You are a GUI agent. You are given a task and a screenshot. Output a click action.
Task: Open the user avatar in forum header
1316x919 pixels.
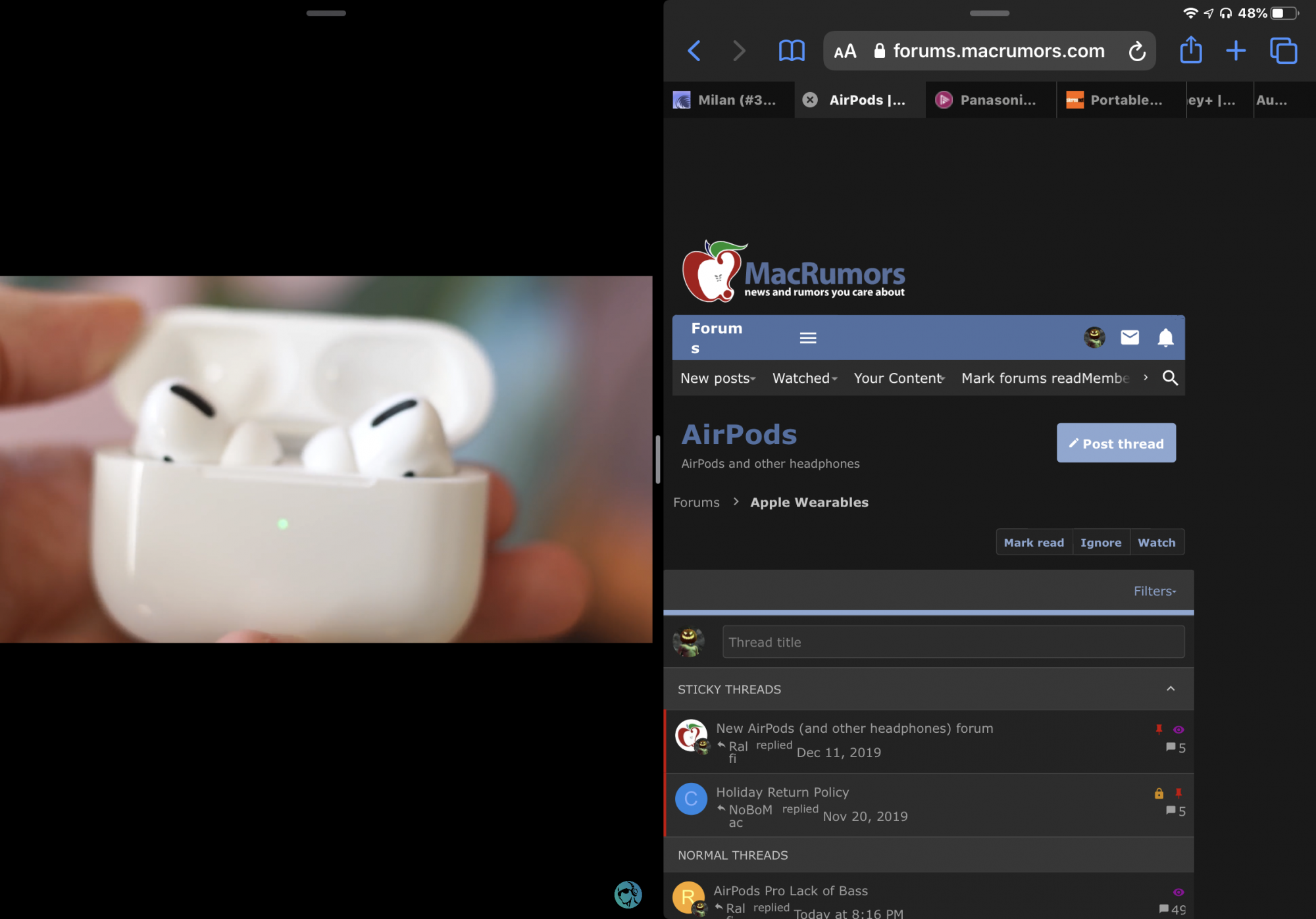tap(1094, 337)
